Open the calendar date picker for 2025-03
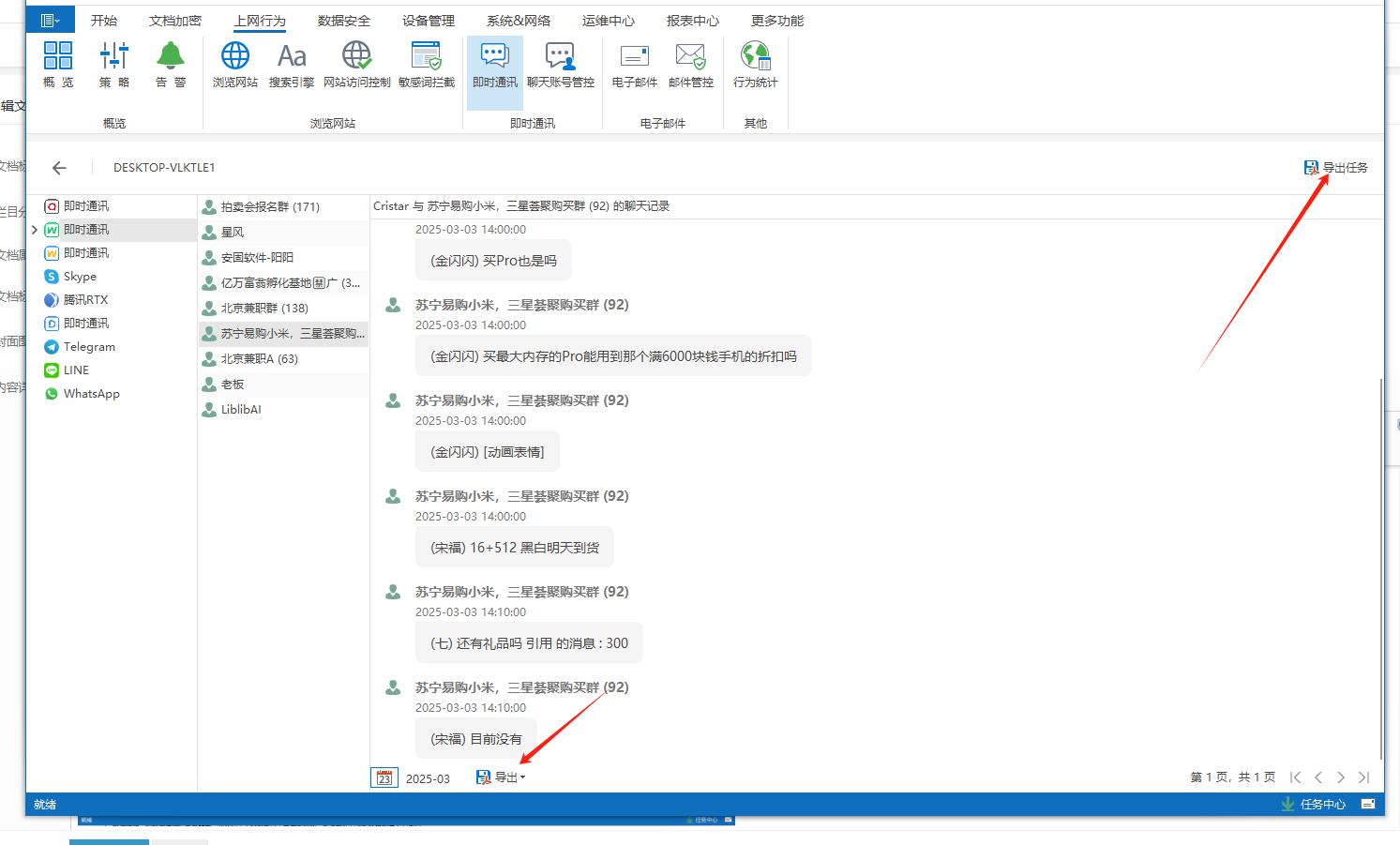 click(384, 777)
